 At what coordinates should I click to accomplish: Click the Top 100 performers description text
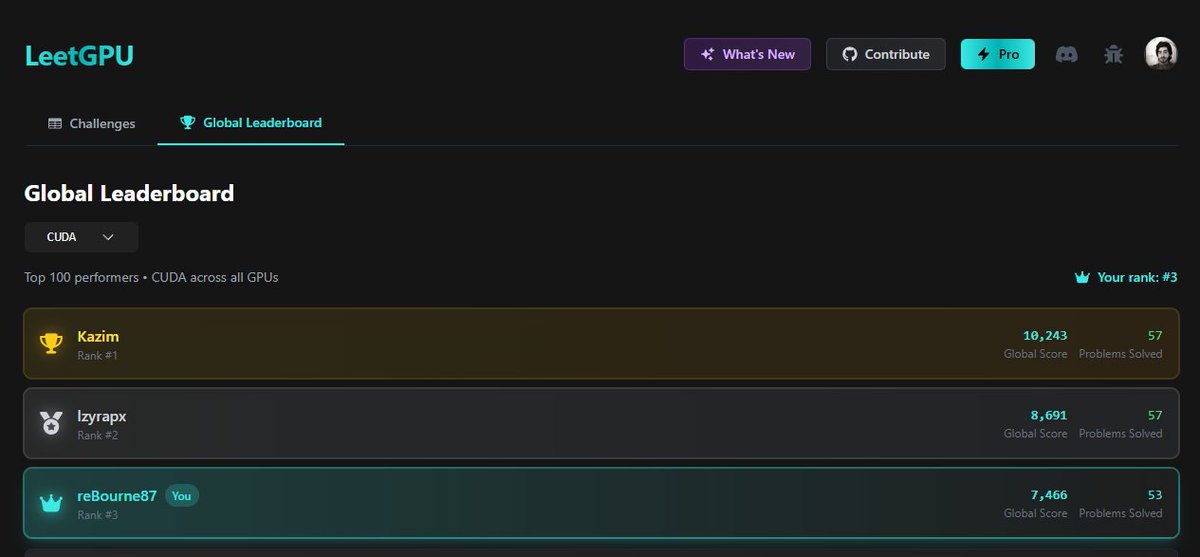pos(151,277)
